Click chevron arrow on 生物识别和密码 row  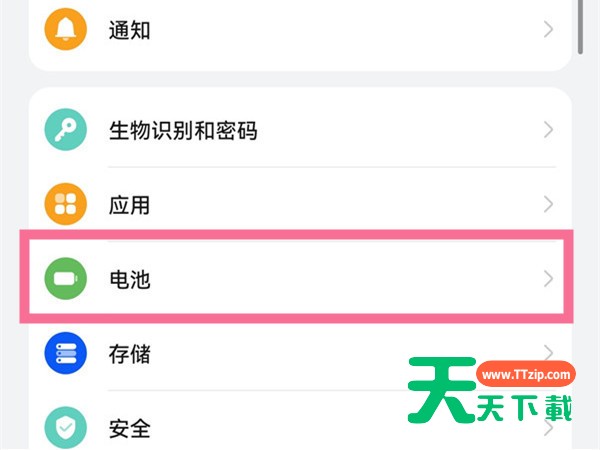point(548,130)
